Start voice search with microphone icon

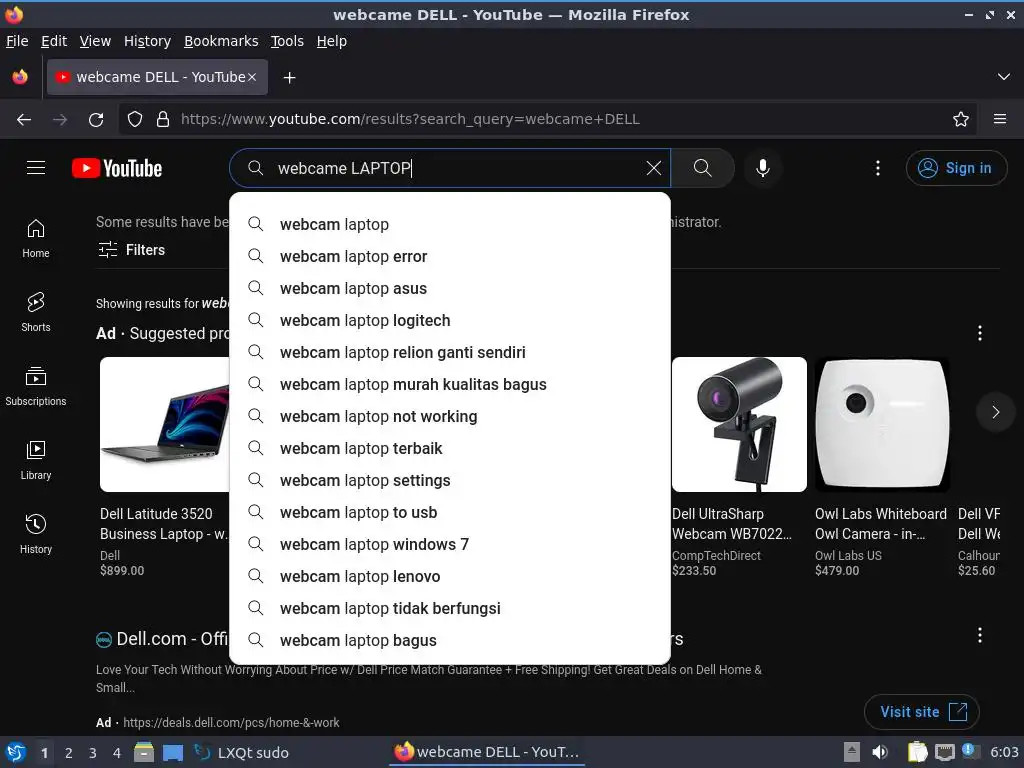762,168
